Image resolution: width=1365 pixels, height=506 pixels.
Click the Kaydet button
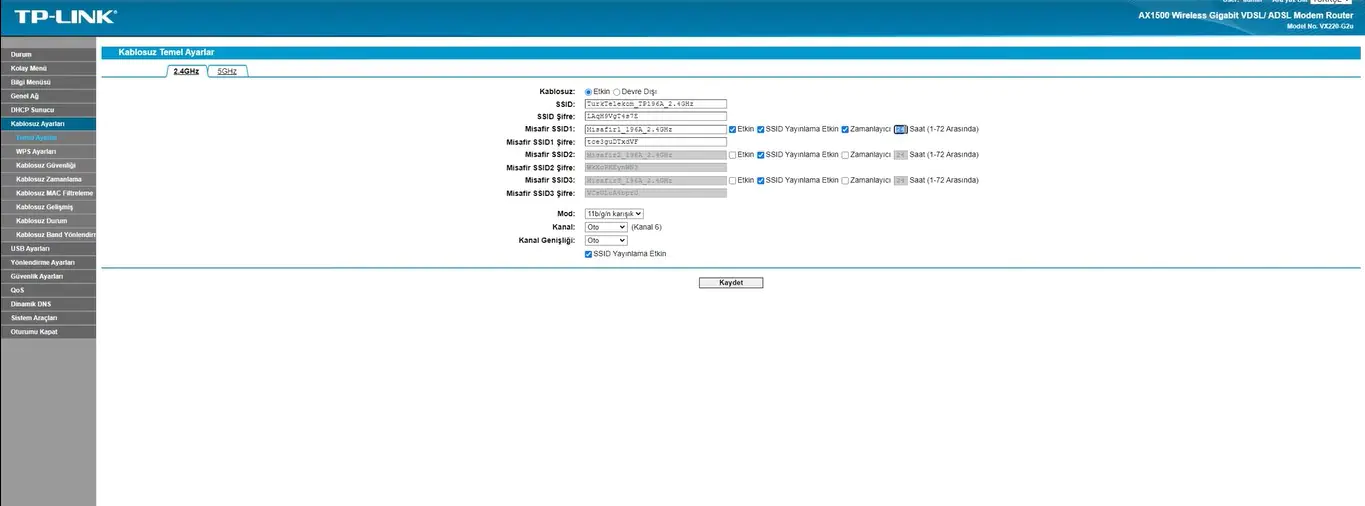pyautogui.click(x=730, y=283)
